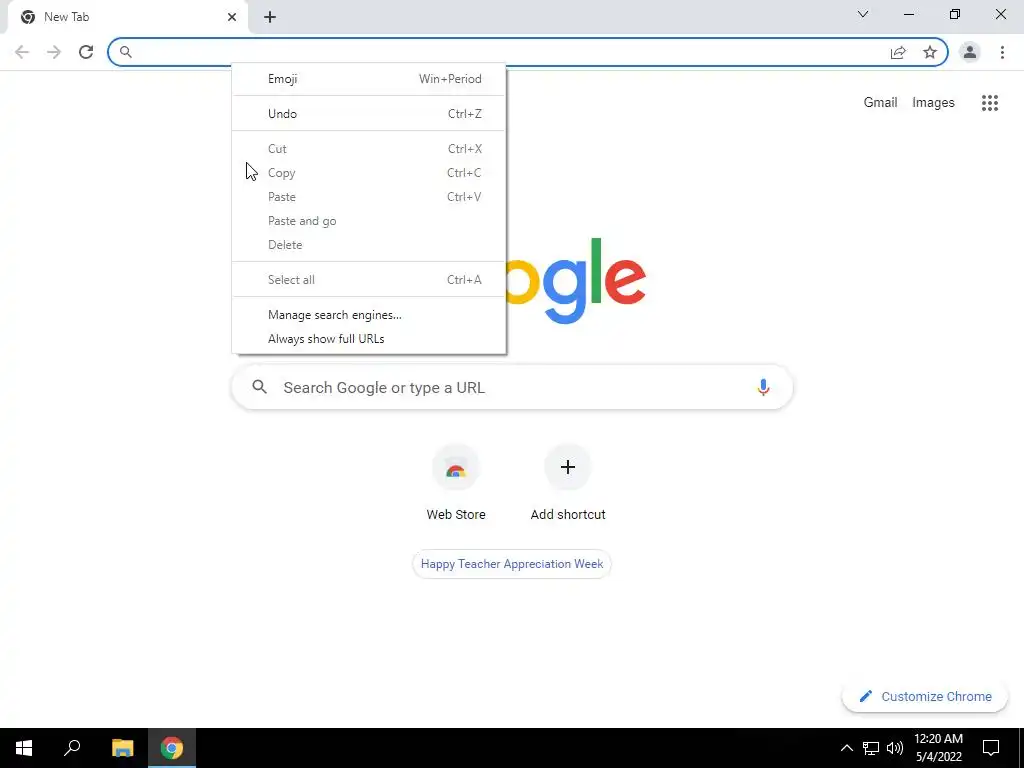Choose Cut in the context menu
The image size is (1024, 768).
[369, 149]
